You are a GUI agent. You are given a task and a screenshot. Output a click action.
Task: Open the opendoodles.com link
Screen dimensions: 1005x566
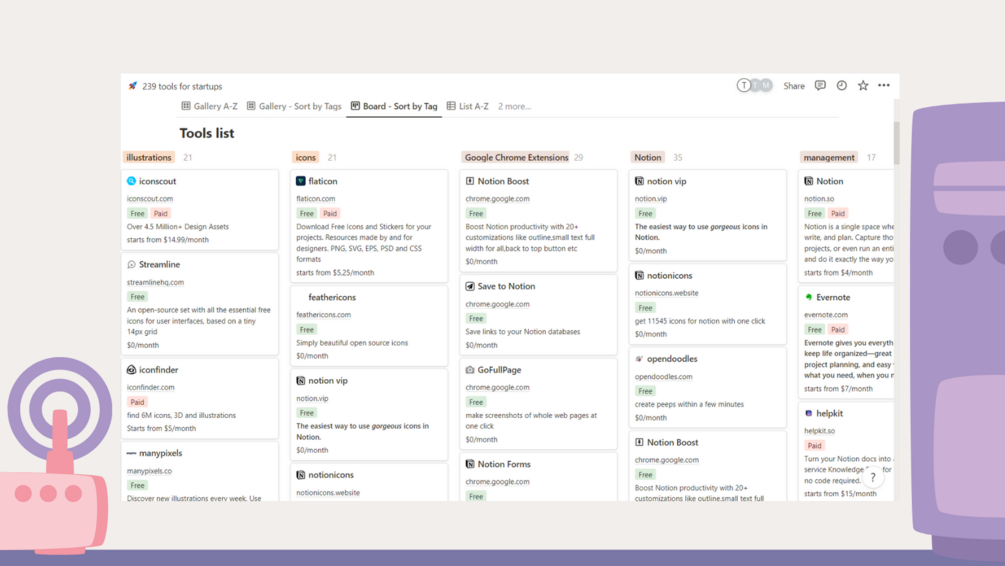click(663, 377)
